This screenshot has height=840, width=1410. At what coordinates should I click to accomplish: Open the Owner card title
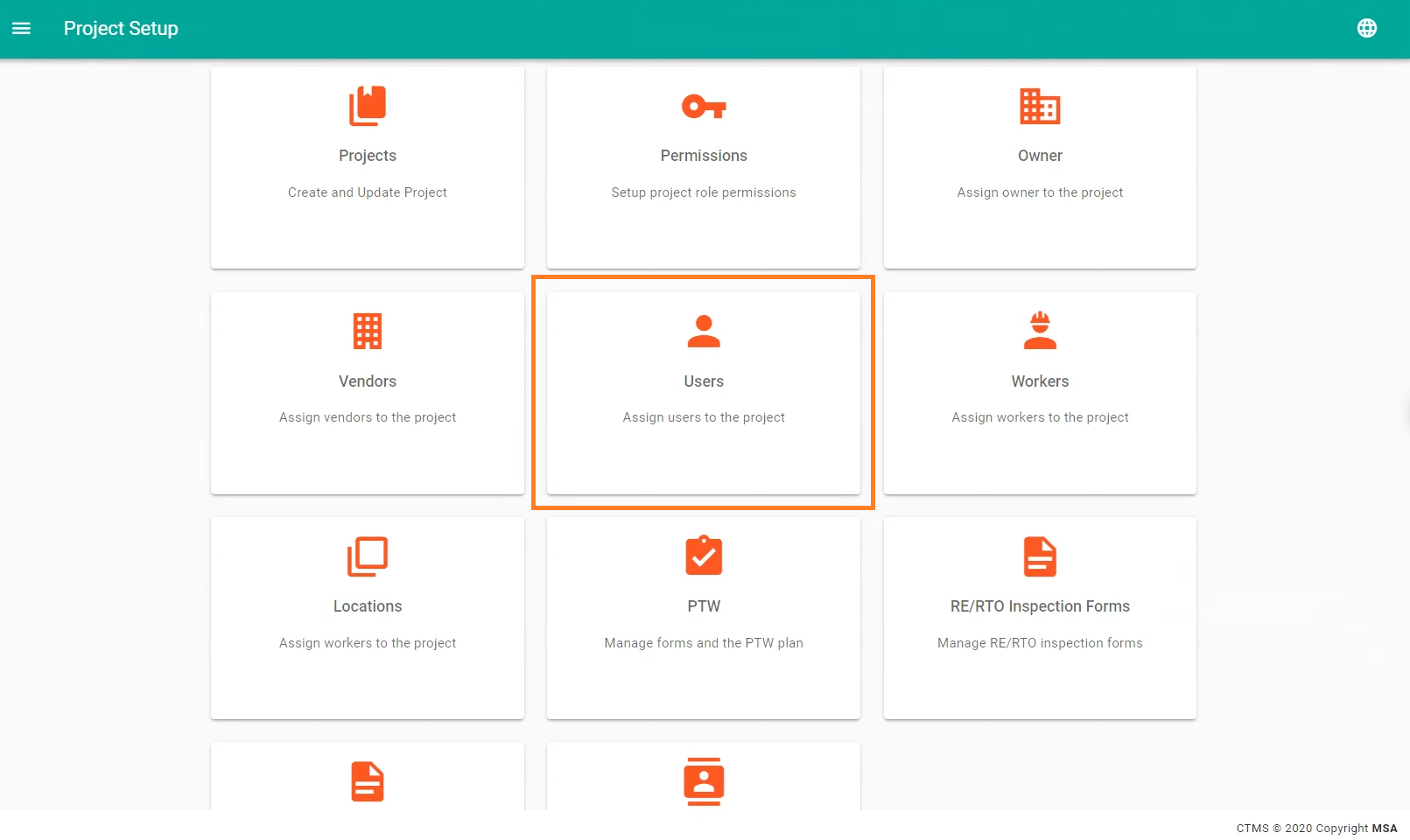[x=1040, y=156]
